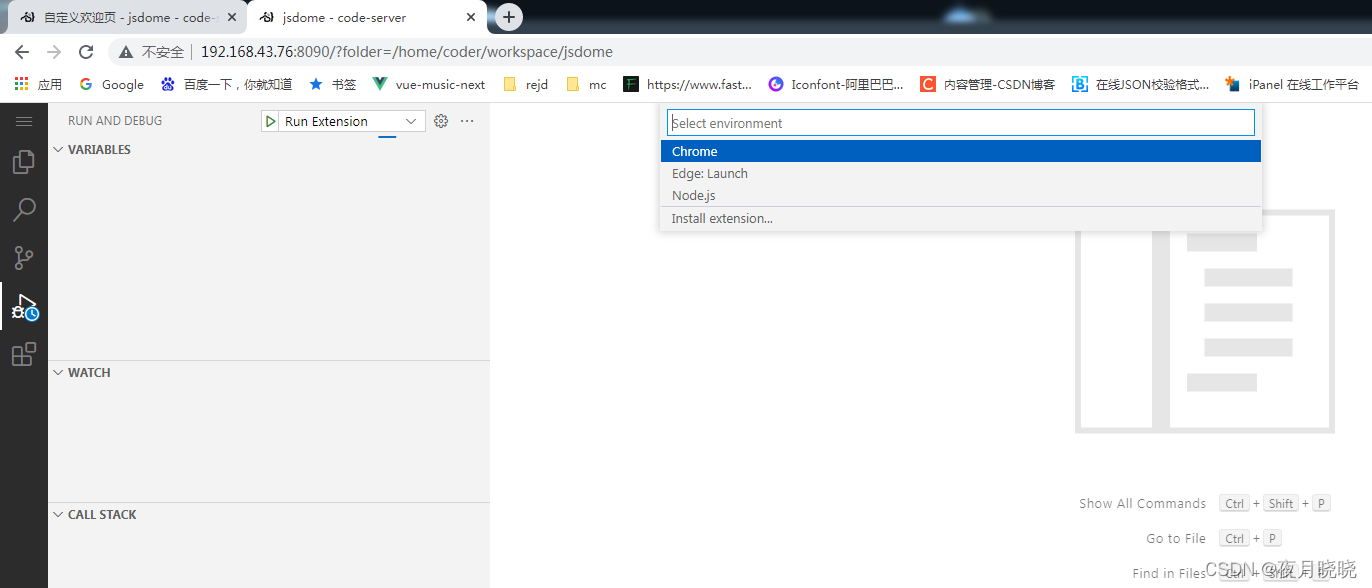This screenshot has height=588, width=1372.
Task: Click the not-secure warning icon
Action: click(126, 52)
